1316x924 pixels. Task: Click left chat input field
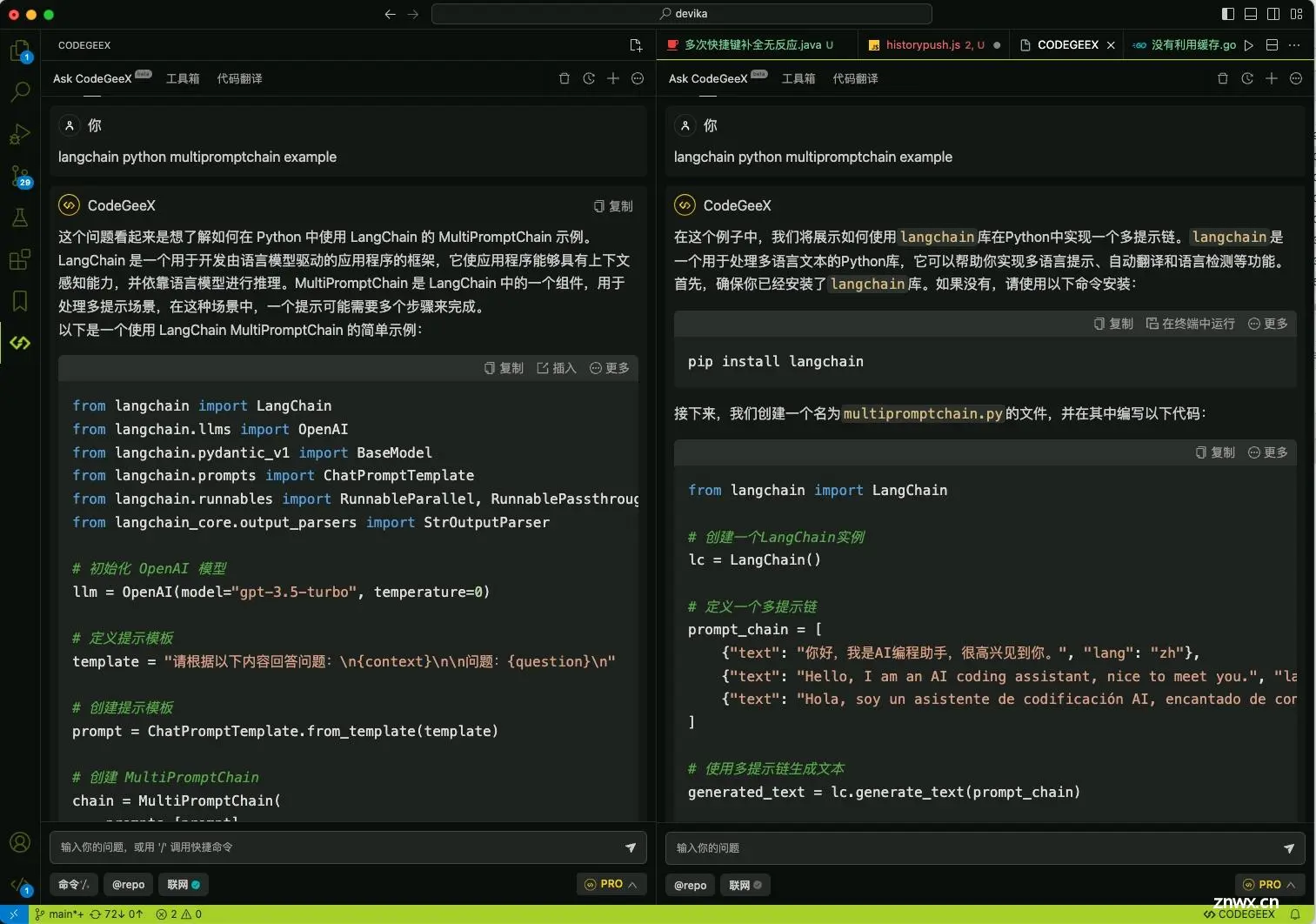point(337,847)
